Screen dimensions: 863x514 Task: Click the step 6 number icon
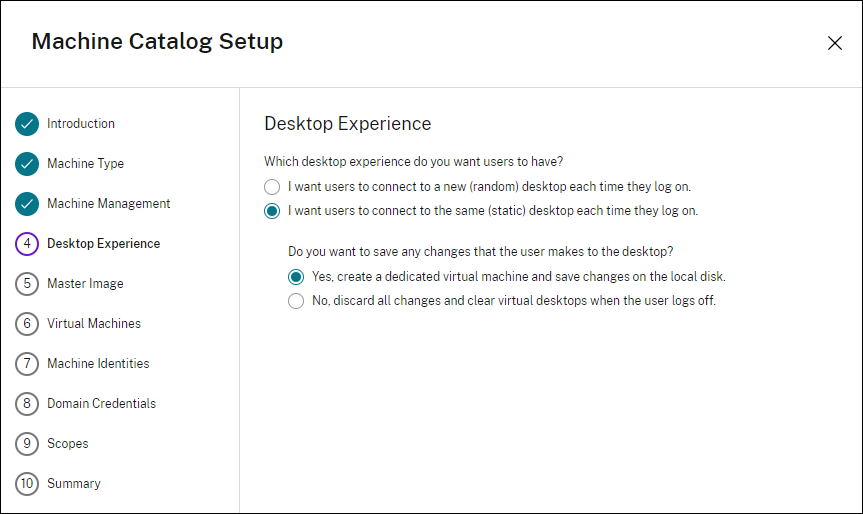[27, 324]
